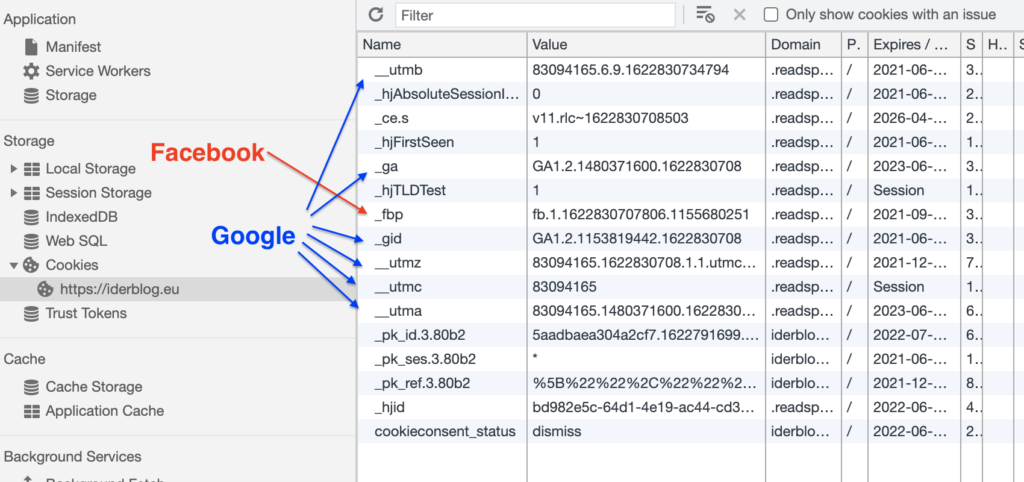Click the Web SQL database icon
Image resolution: width=1024 pixels, height=482 pixels.
(31, 241)
